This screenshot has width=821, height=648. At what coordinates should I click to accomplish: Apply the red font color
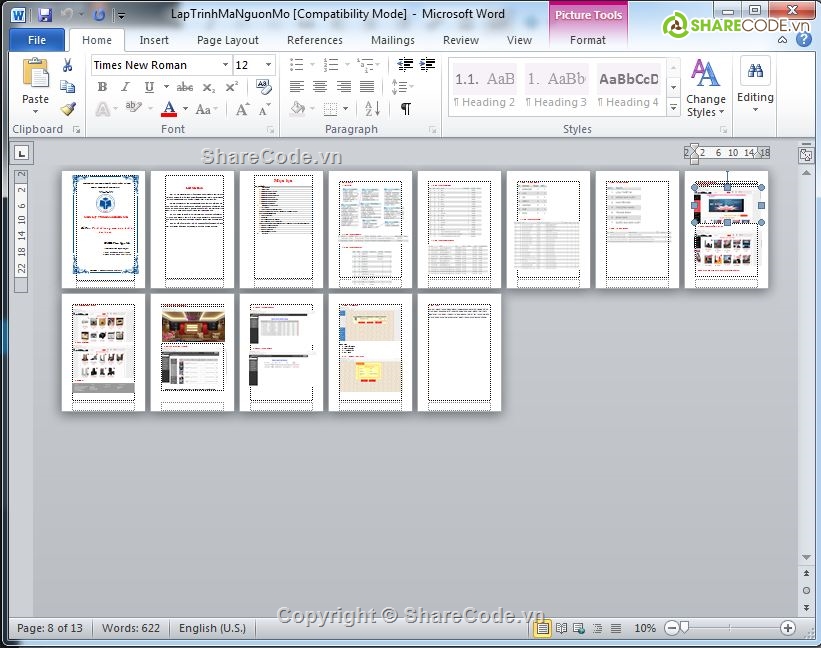coord(169,109)
